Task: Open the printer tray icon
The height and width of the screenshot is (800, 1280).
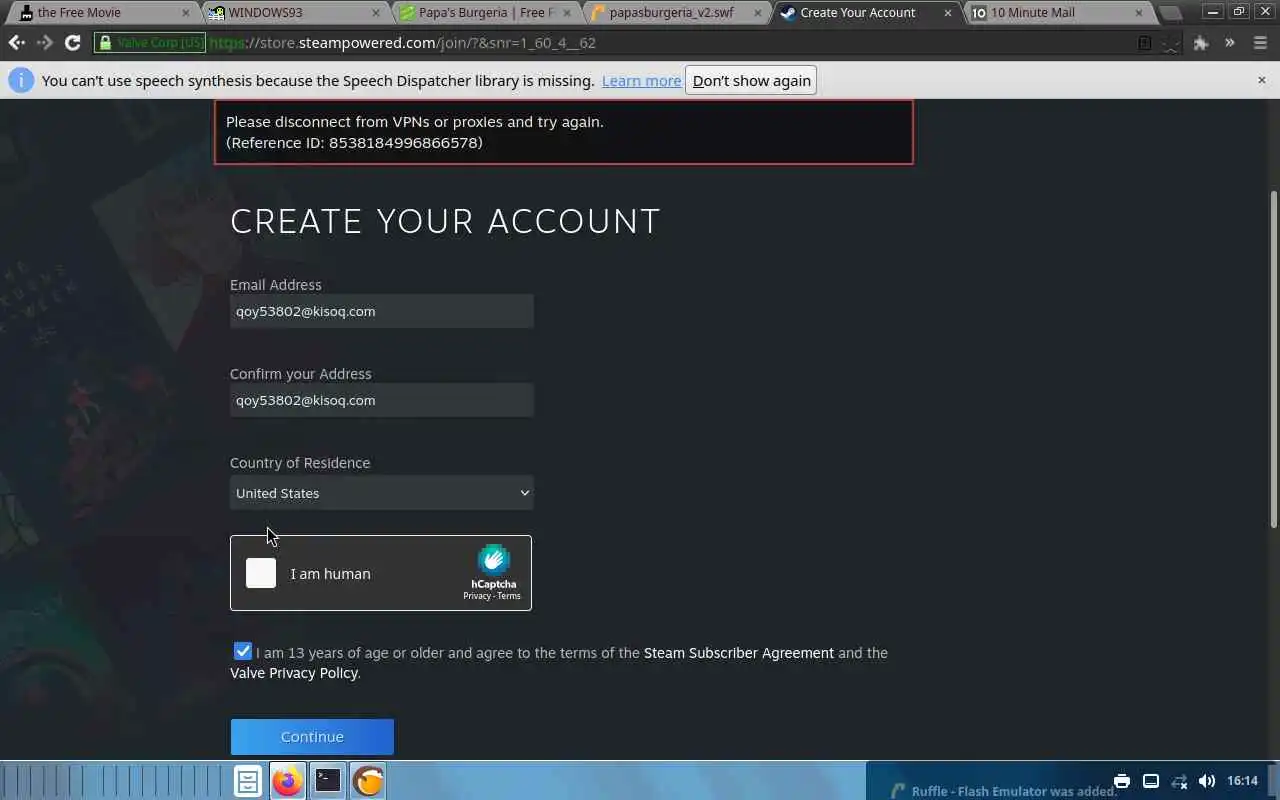Action: [1122, 781]
